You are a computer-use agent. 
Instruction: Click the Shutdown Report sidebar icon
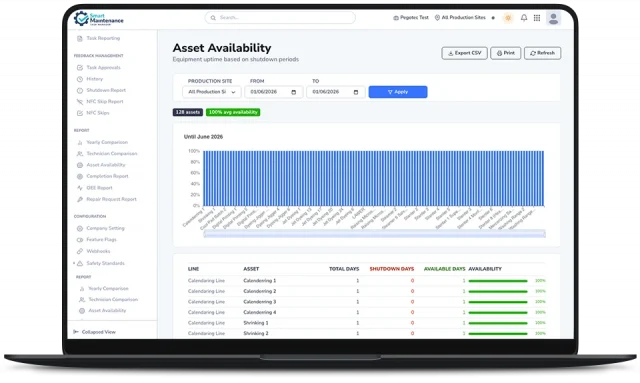80,90
